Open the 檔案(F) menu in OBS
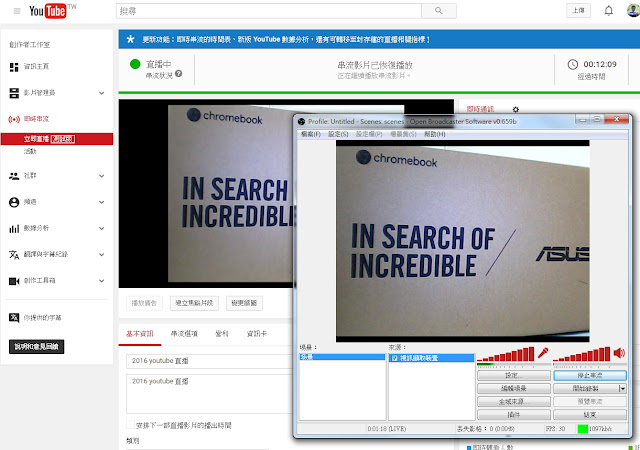This screenshot has width=640, height=450. click(311, 134)
